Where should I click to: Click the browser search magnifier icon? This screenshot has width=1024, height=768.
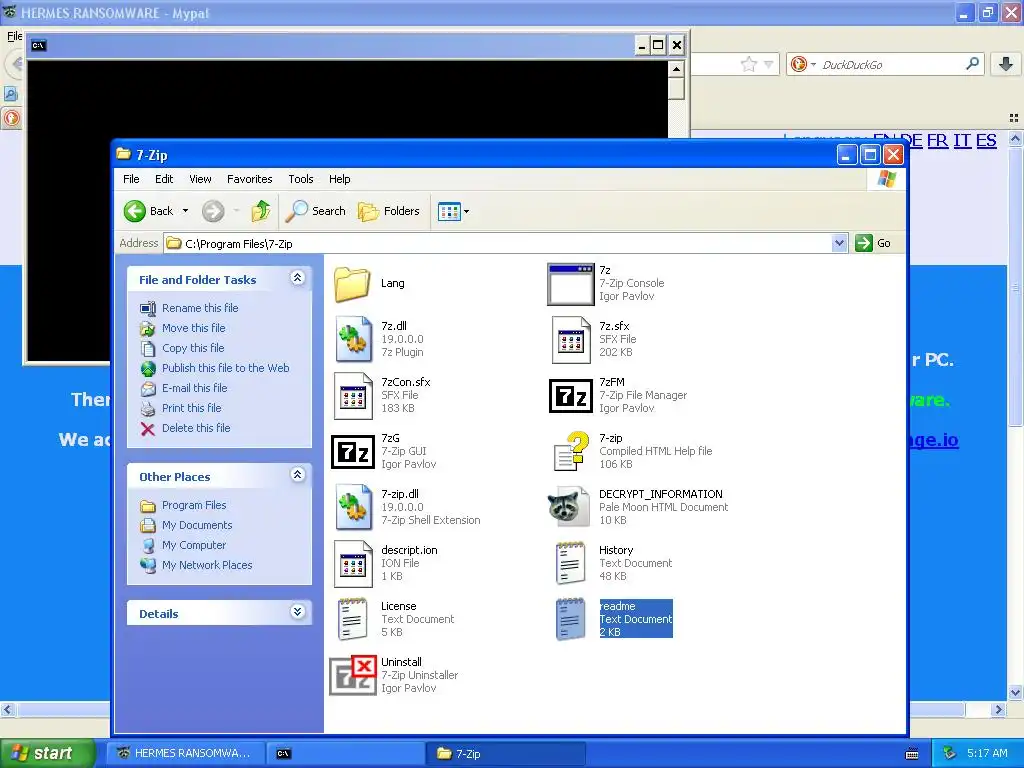[x=972, y=63]
